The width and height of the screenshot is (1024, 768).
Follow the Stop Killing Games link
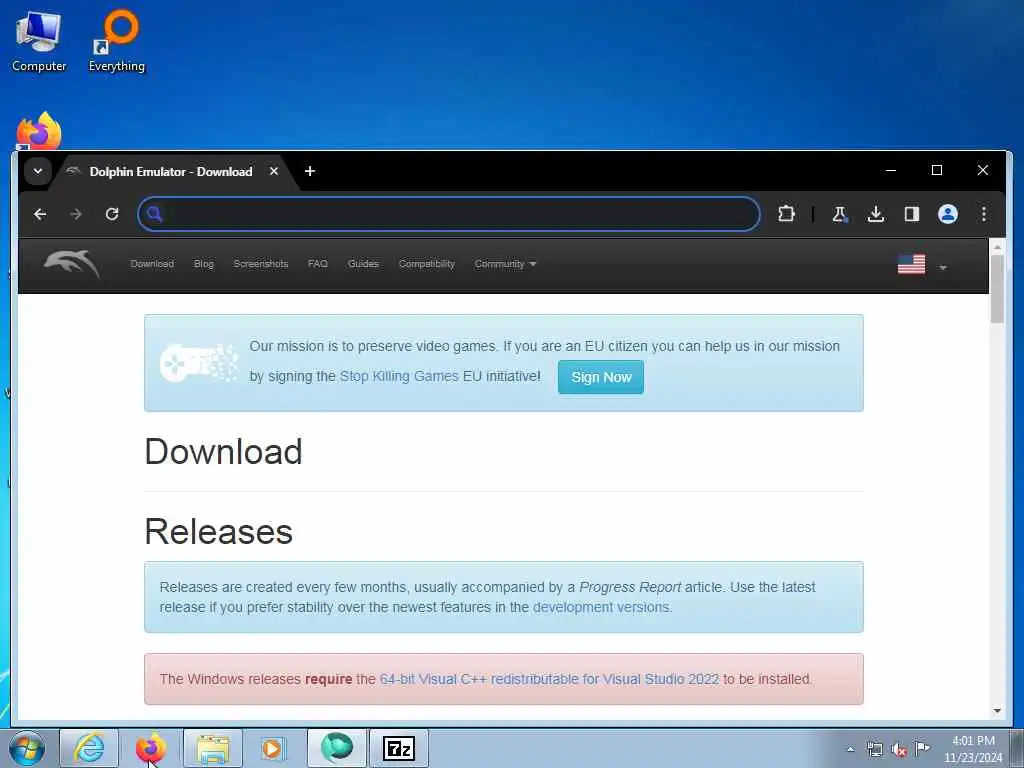click(x=399, y=376)
